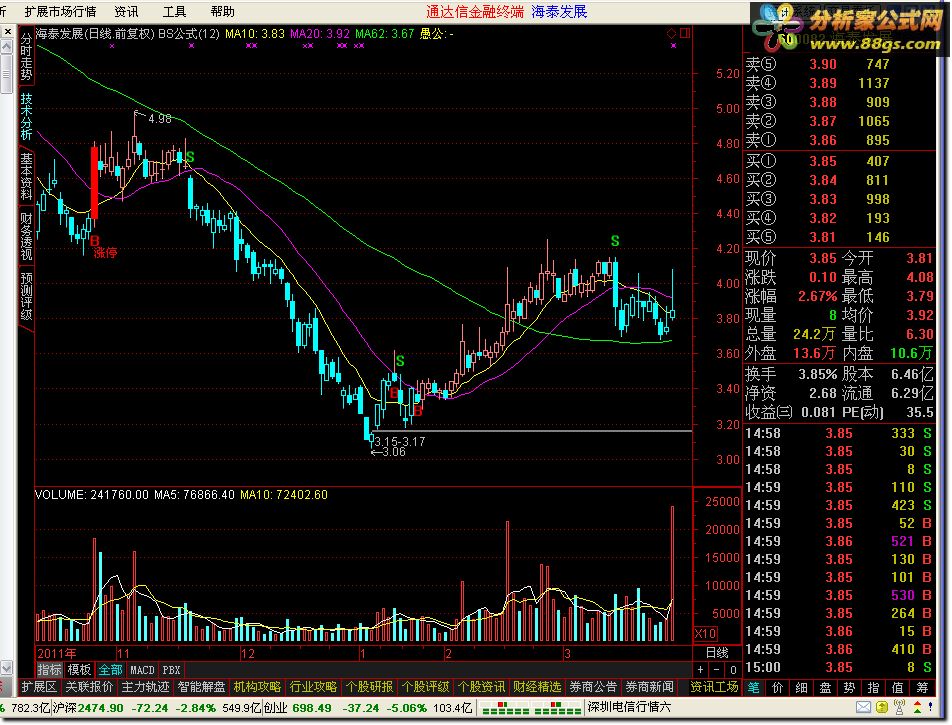Open the 扩展区 bottom tab
This screenshot has width=952, height=725.
[39, 687]
